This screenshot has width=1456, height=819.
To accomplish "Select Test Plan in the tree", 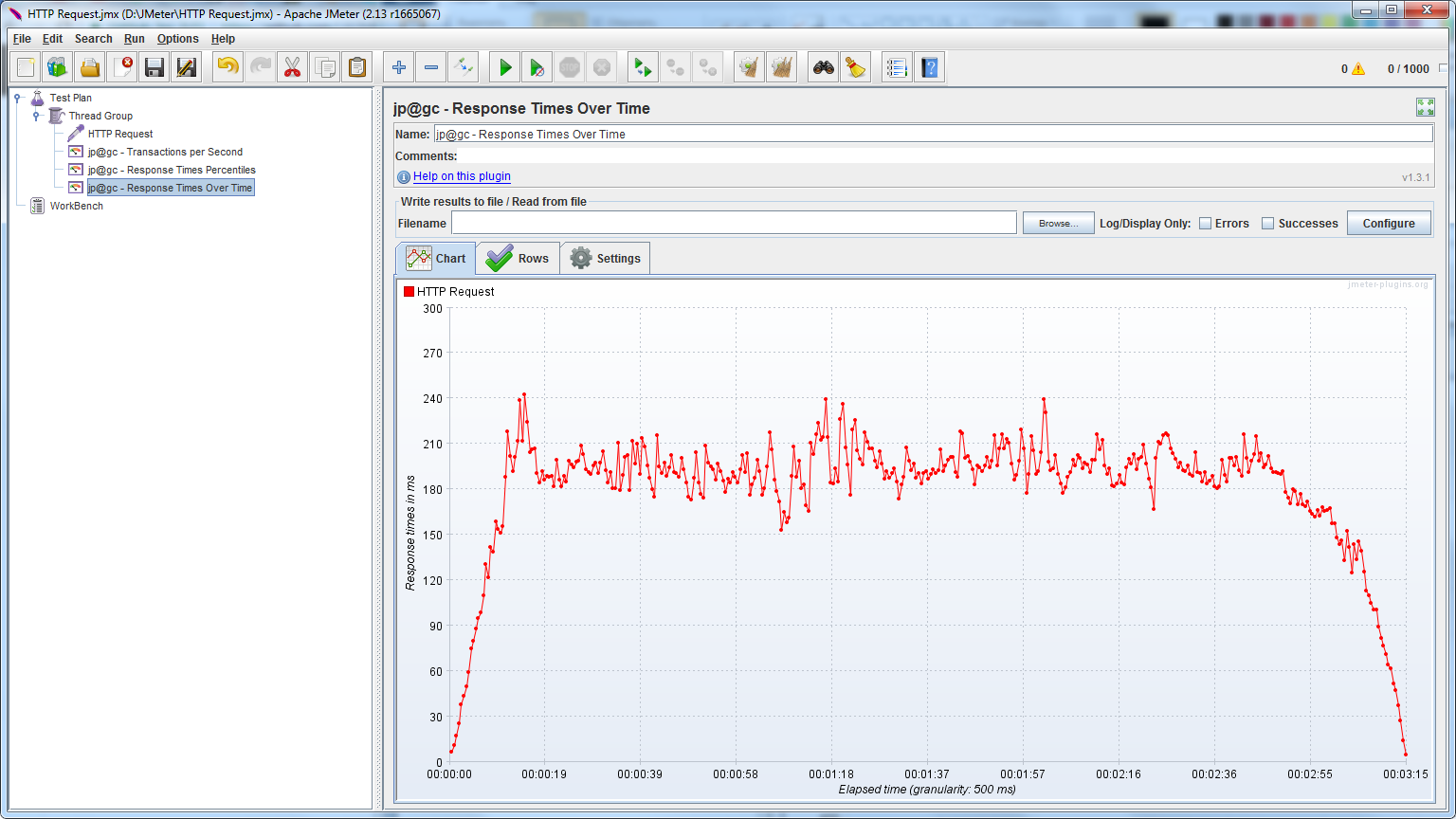I will pos(71,98).
